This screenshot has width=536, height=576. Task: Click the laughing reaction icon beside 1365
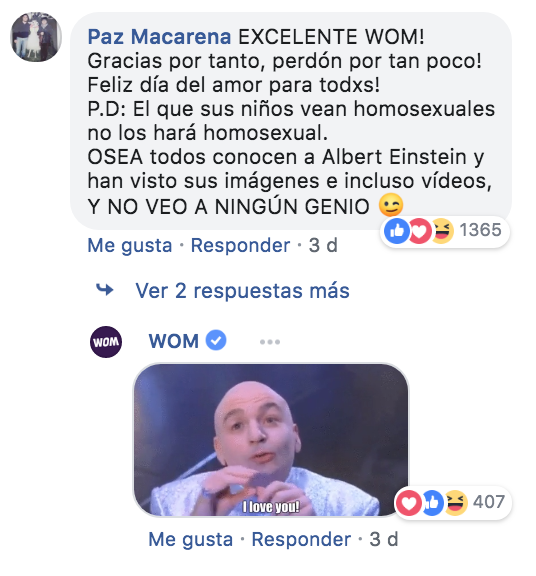442,231
